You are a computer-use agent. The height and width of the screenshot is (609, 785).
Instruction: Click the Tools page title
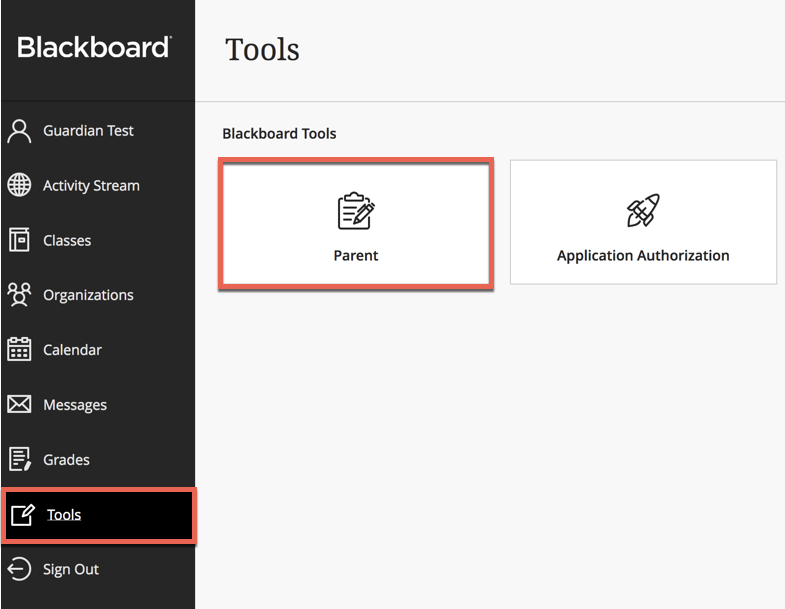coord(262,50)
